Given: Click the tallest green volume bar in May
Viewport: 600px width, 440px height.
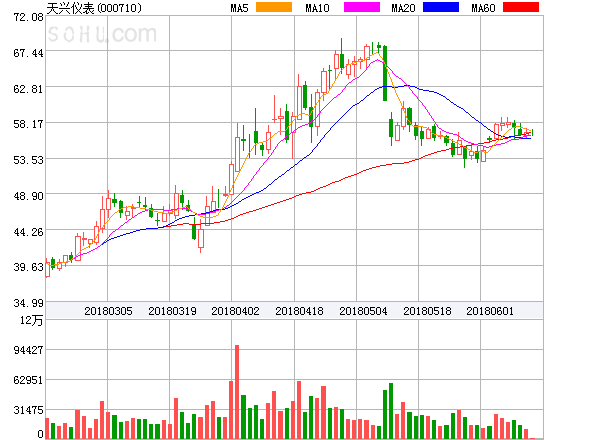Looking at the screenshot, I should click(x=391, y=411).
